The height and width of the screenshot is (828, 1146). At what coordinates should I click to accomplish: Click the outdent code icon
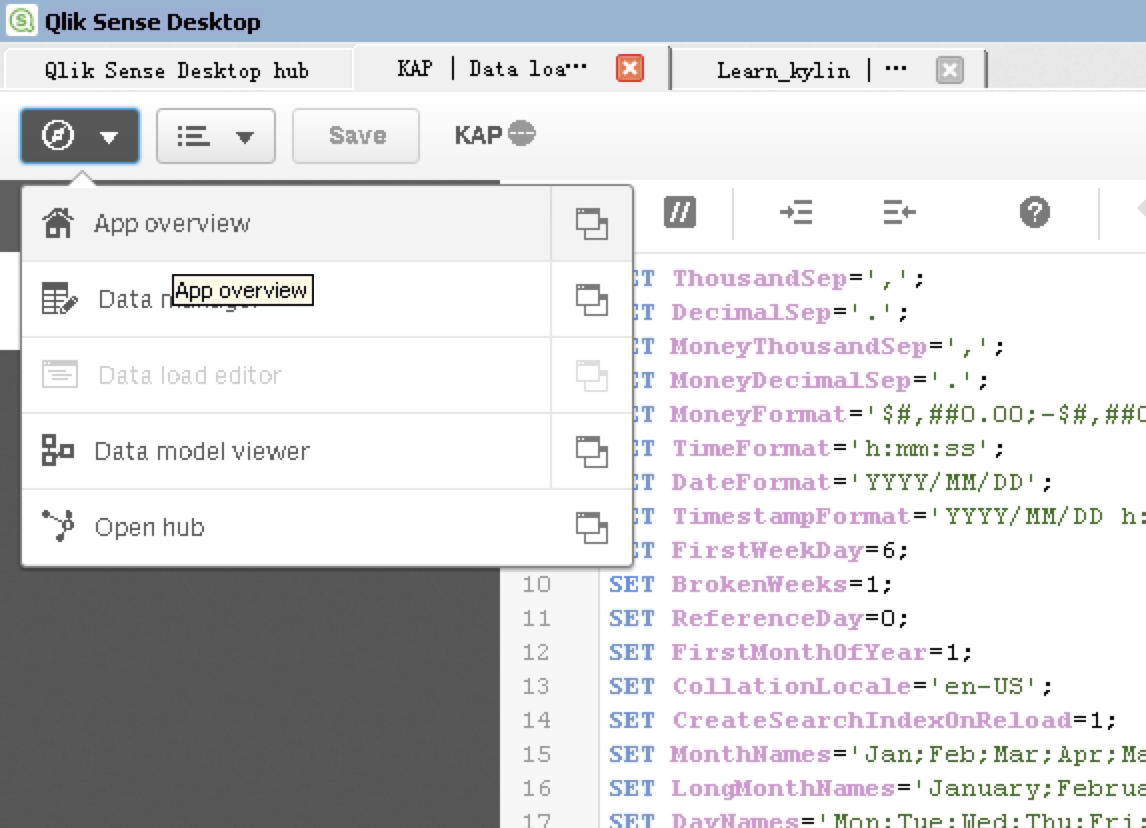(x=899, y=212)
